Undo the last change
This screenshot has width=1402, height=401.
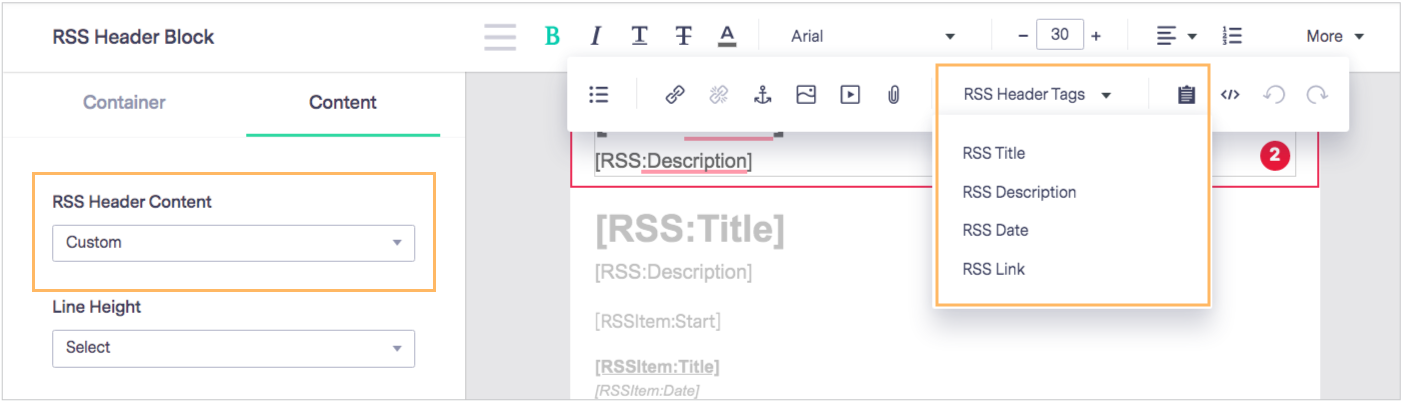coord(1274,94)
